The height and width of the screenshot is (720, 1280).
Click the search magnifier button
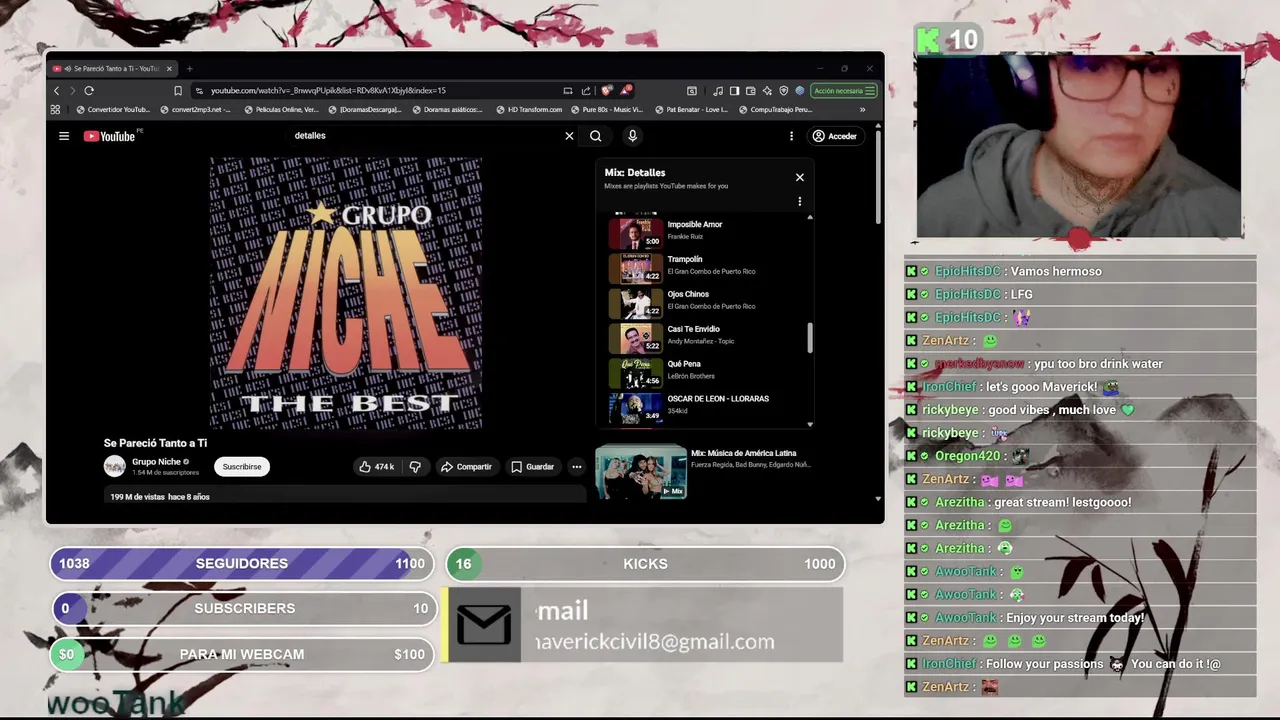[595, 136]
